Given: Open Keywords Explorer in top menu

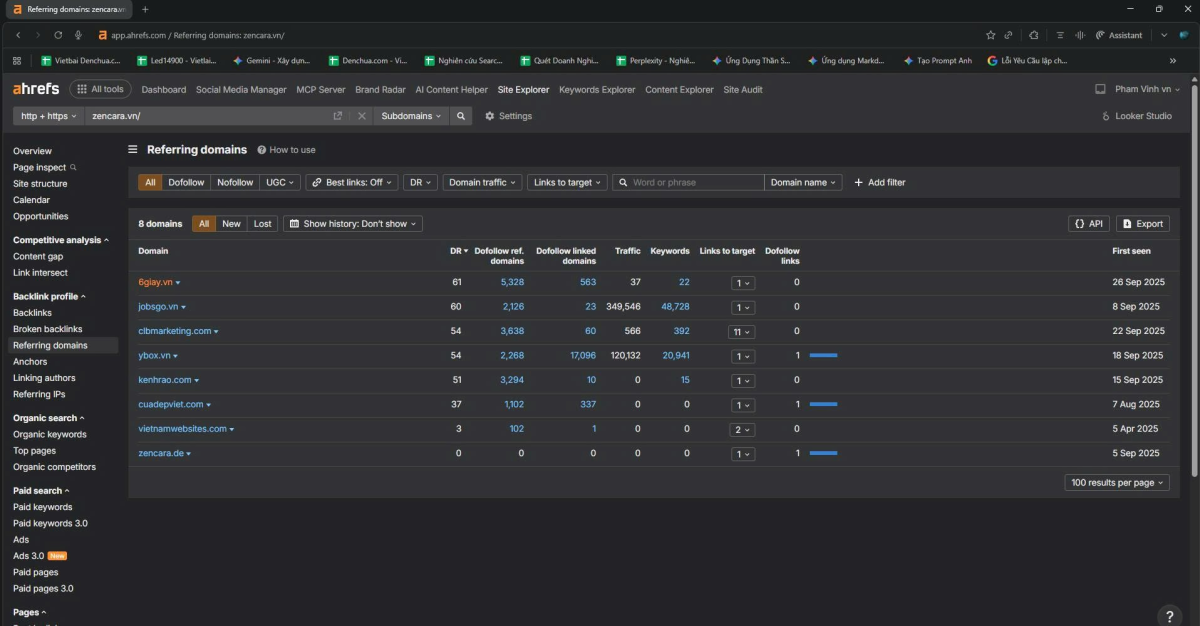Looking at the screenshot, I should (597, 90).
